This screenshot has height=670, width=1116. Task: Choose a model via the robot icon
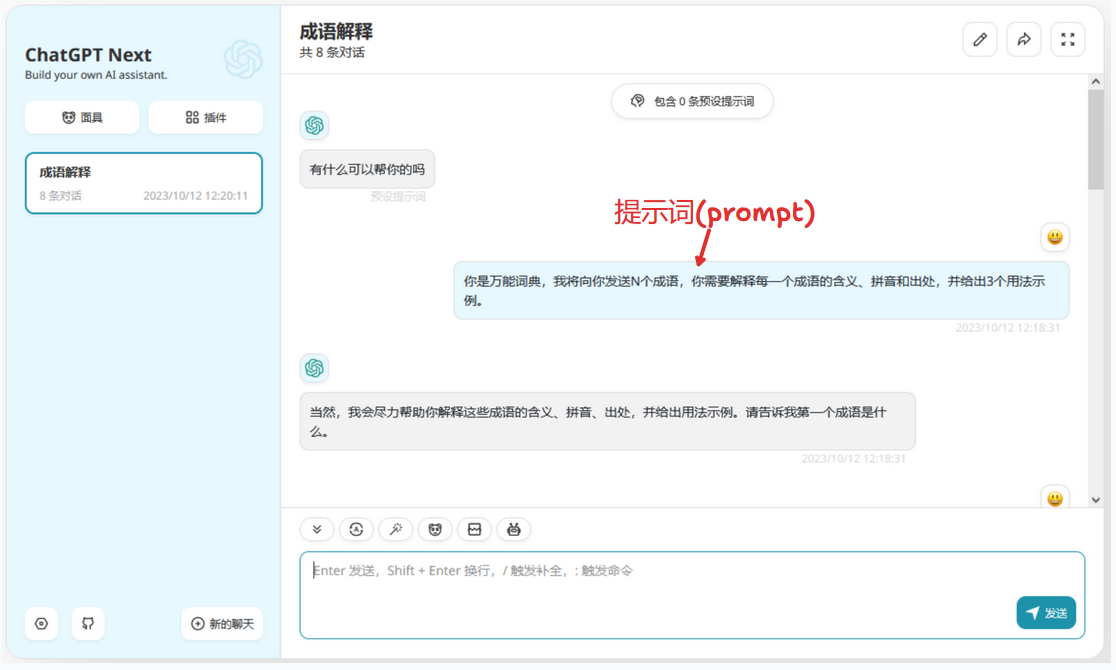(514, 529)
